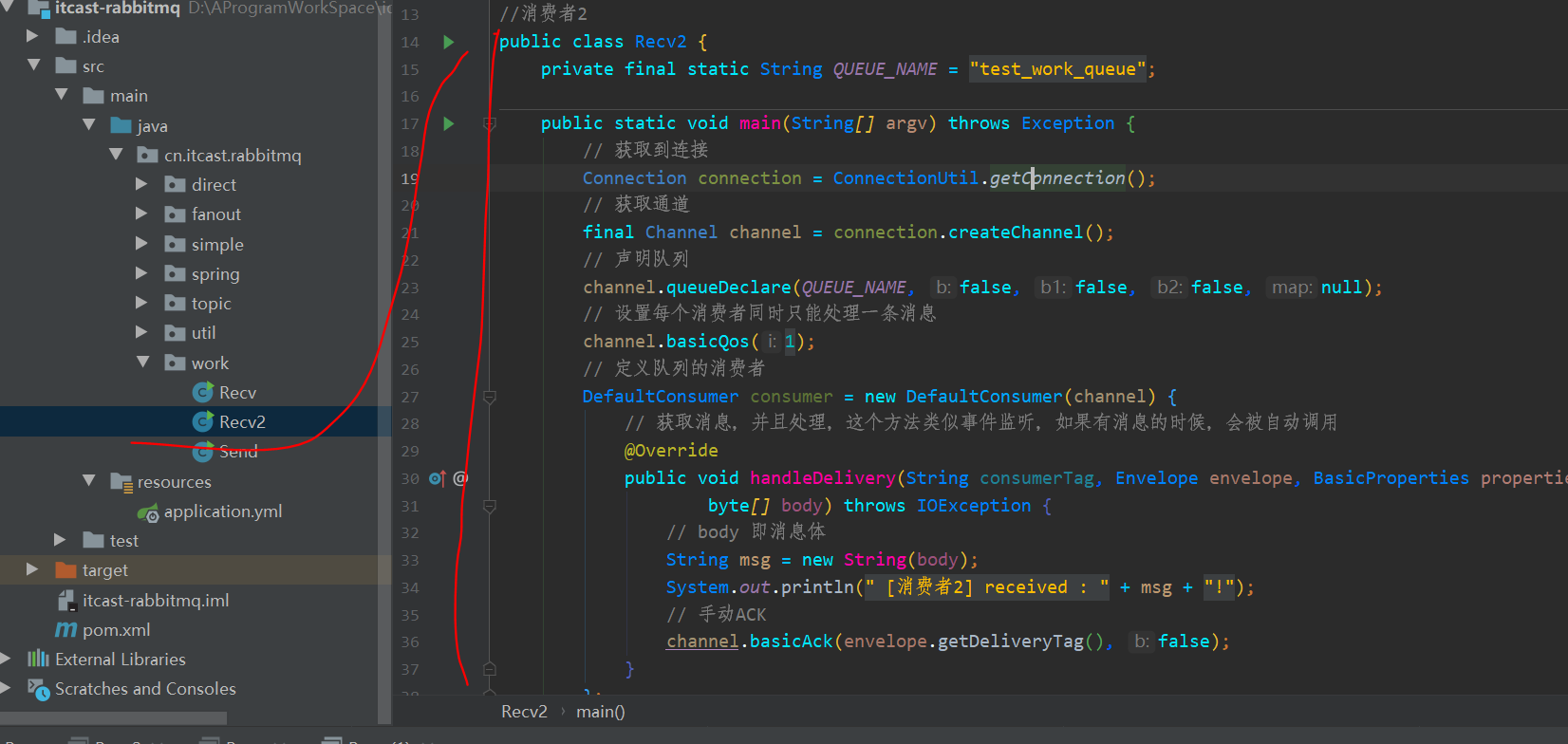Viewport: 1568px width, 744px height.
Task: Collapse the cn.itcast.rabbitmq package
Action: click(x=116, y=154)
